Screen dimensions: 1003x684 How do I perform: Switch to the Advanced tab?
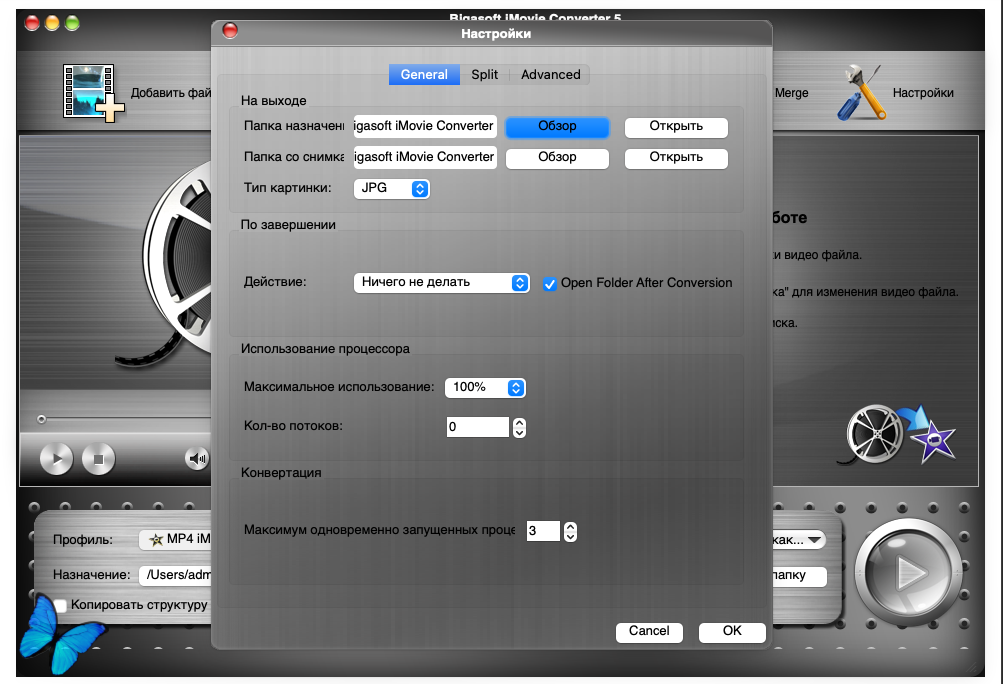[x=550, y=74]
